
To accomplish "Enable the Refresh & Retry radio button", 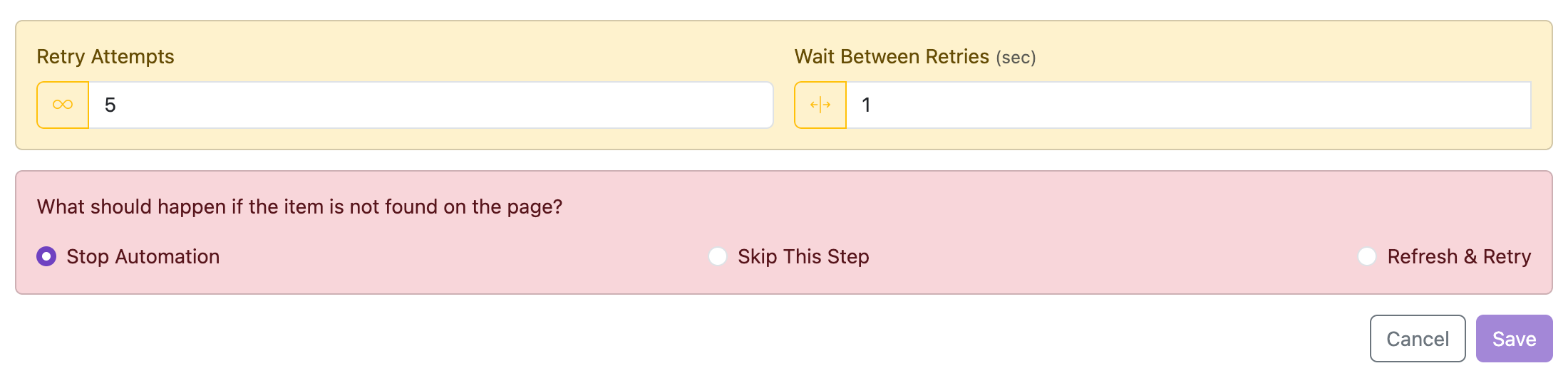I will (x=1366, y=256).
